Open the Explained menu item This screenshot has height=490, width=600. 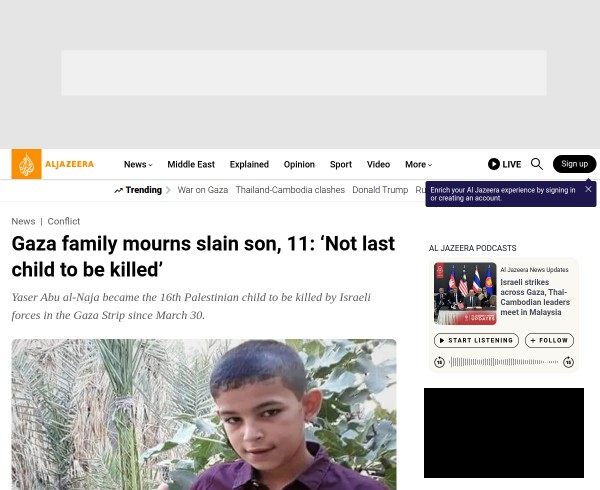tap(249, 164)
